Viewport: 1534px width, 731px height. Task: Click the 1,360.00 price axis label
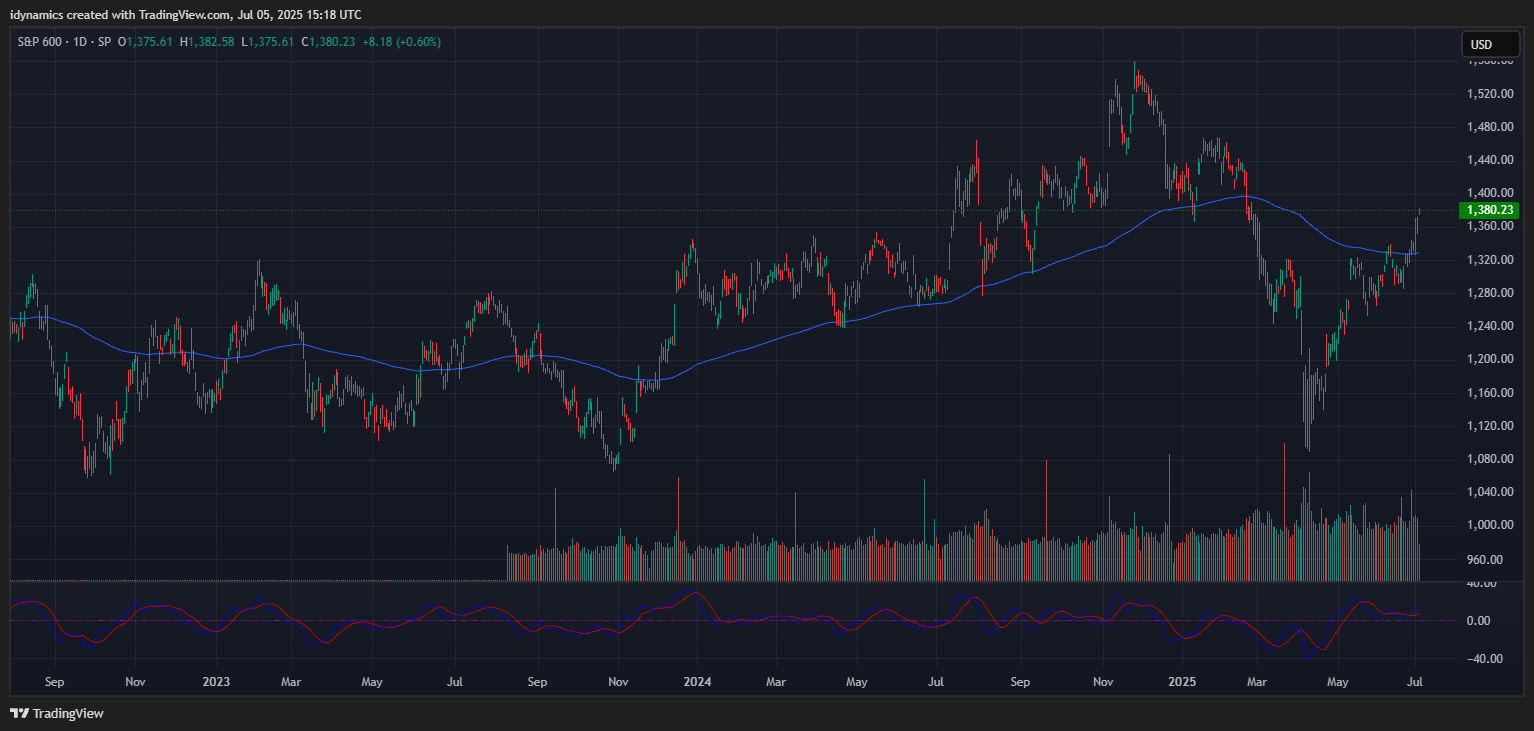point(1490,227)
